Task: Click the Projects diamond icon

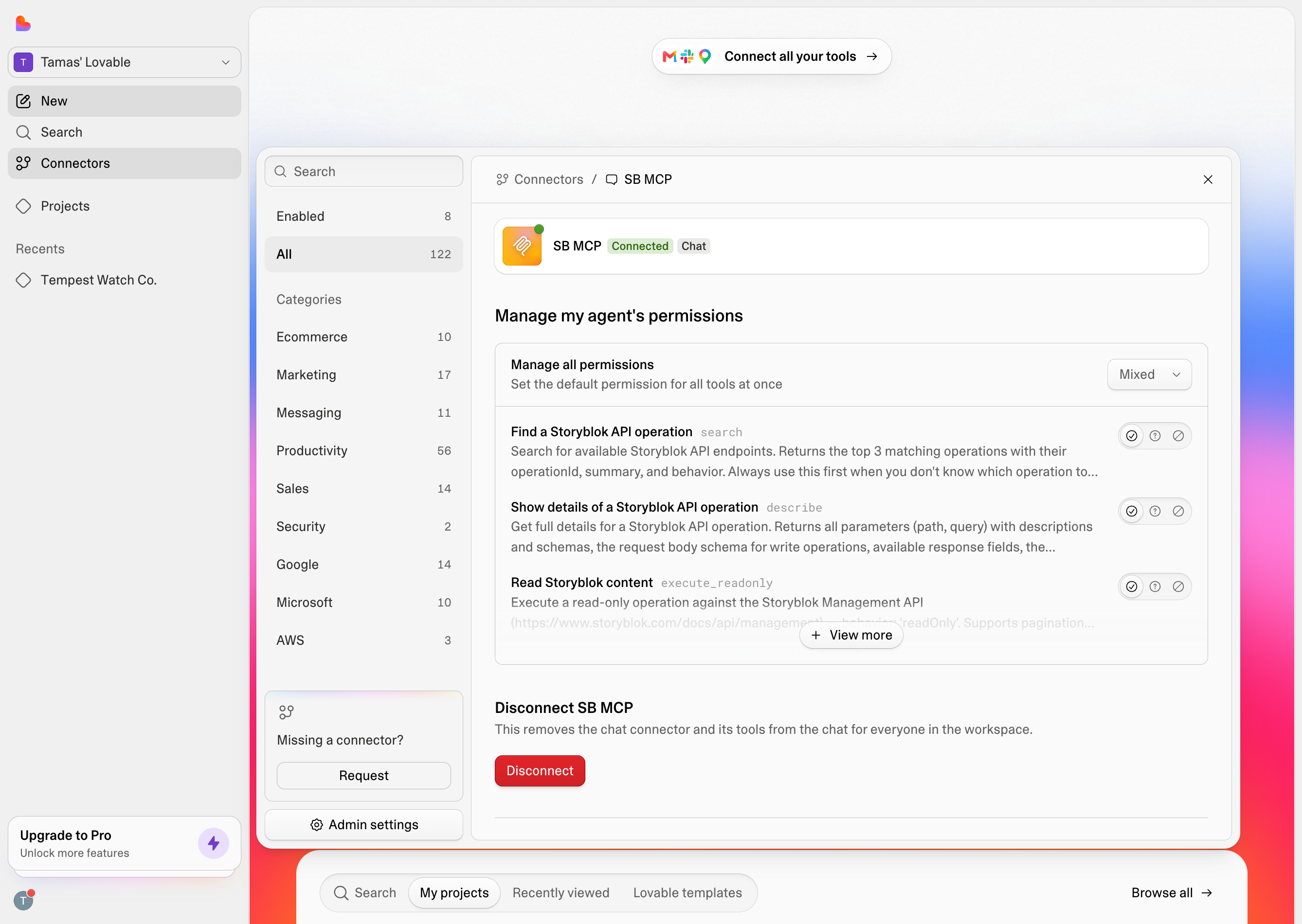Action: click(23, 206)
